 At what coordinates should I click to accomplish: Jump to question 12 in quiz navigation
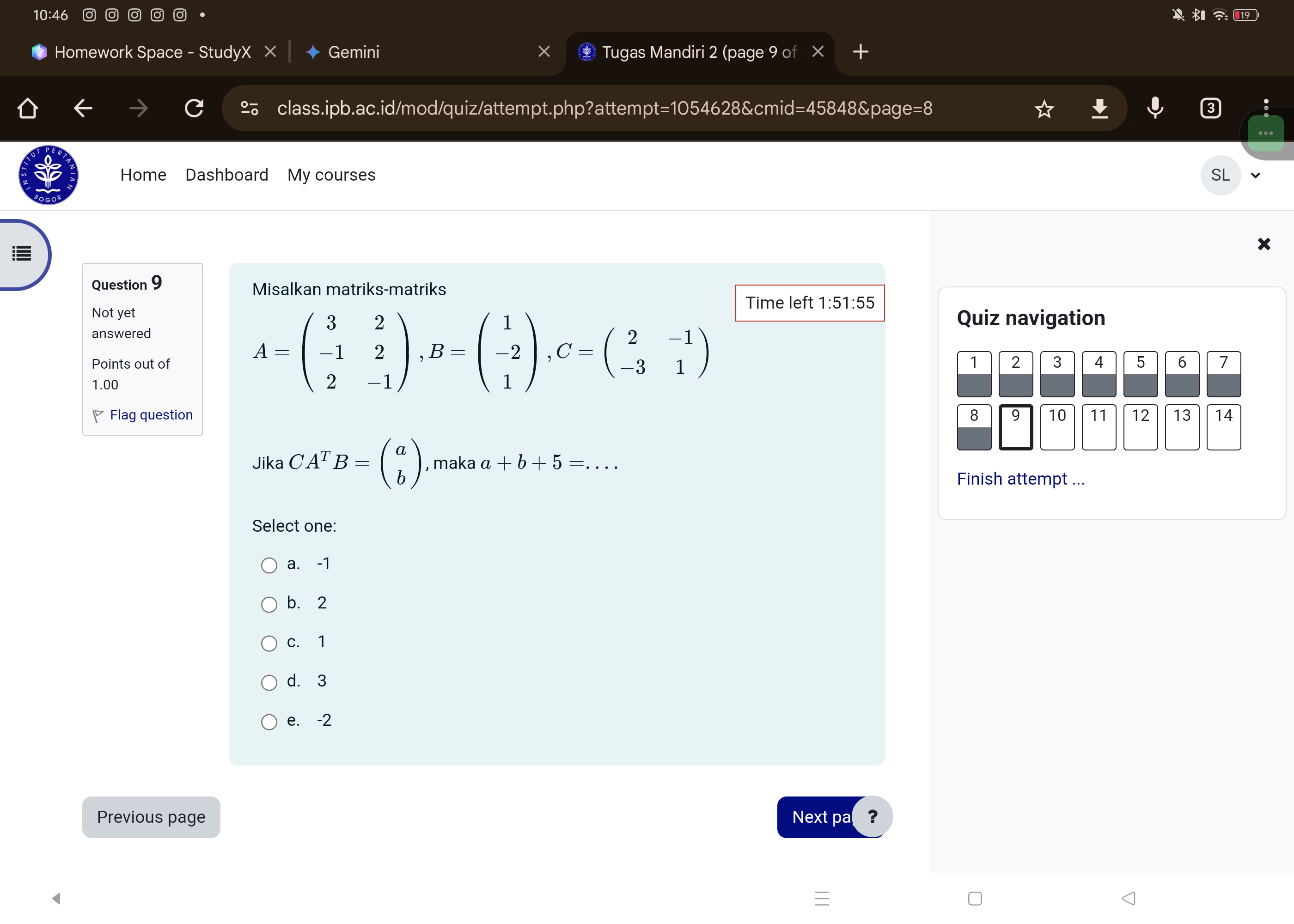[1140, 427]
